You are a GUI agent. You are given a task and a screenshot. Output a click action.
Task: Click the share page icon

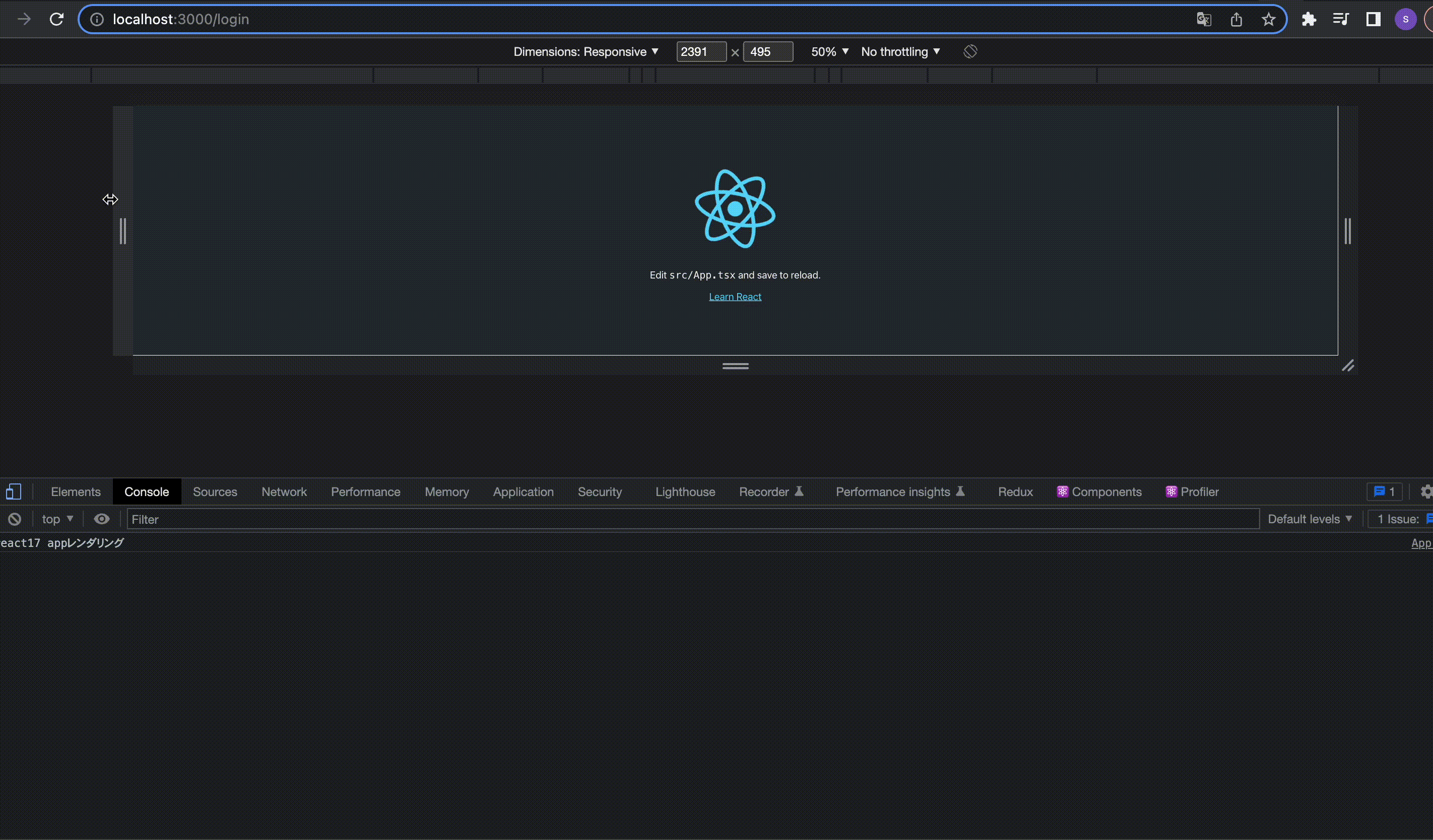[1236, 19]
